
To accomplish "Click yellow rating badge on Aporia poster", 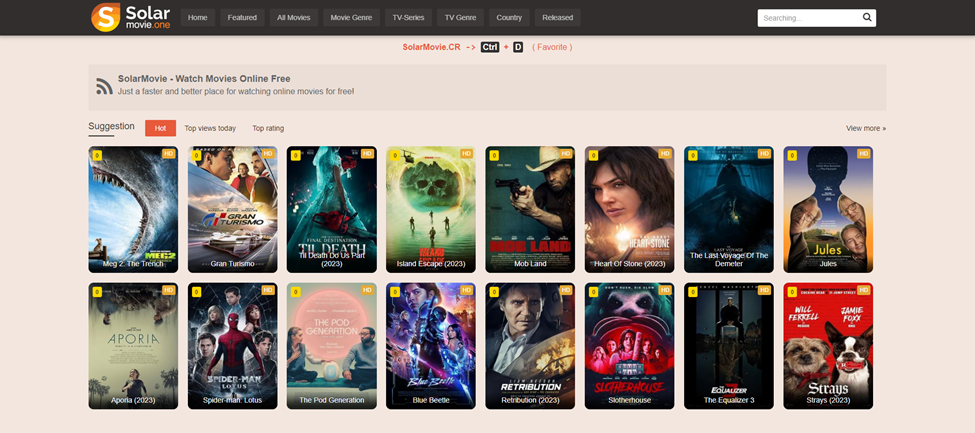I will (97, 292).
